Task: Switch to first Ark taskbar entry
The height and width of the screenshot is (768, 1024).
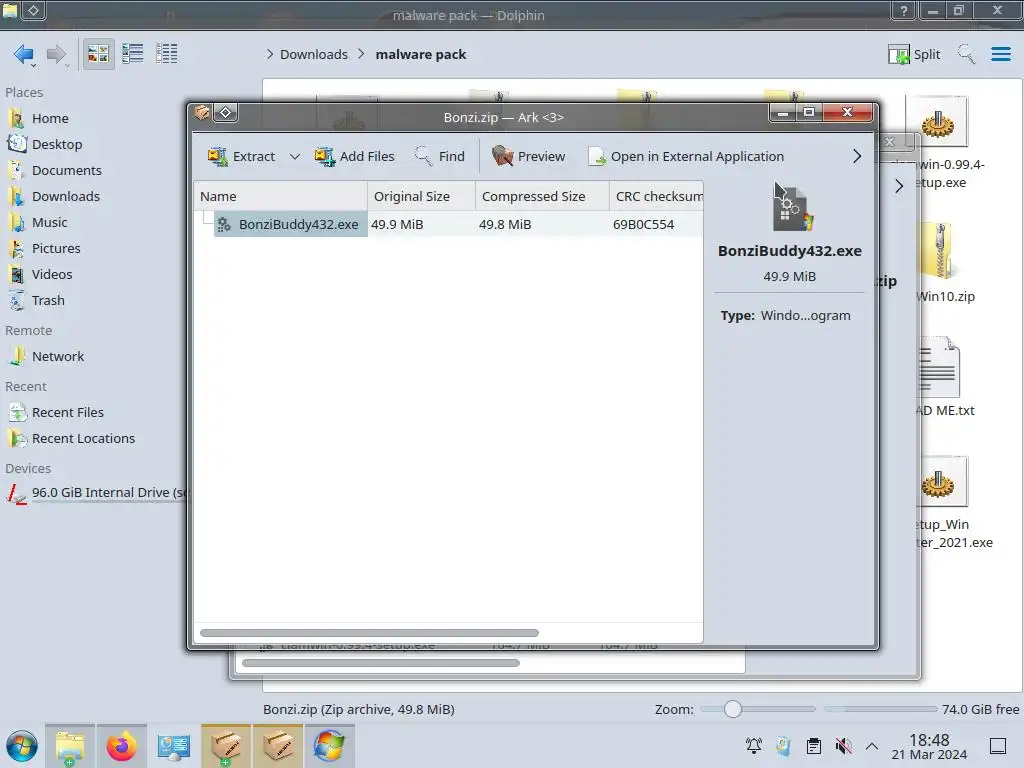Action: click(x=226, y=746)
